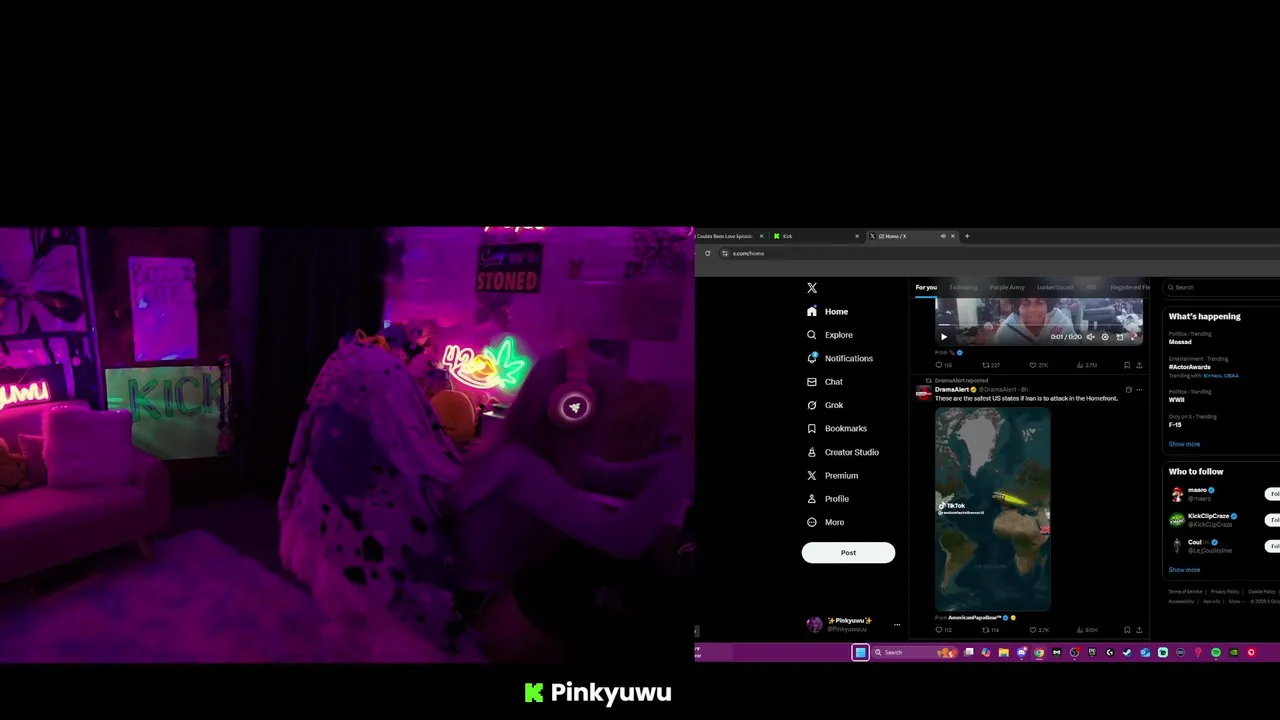Open Chat in the X sidebar

[825, 382]
